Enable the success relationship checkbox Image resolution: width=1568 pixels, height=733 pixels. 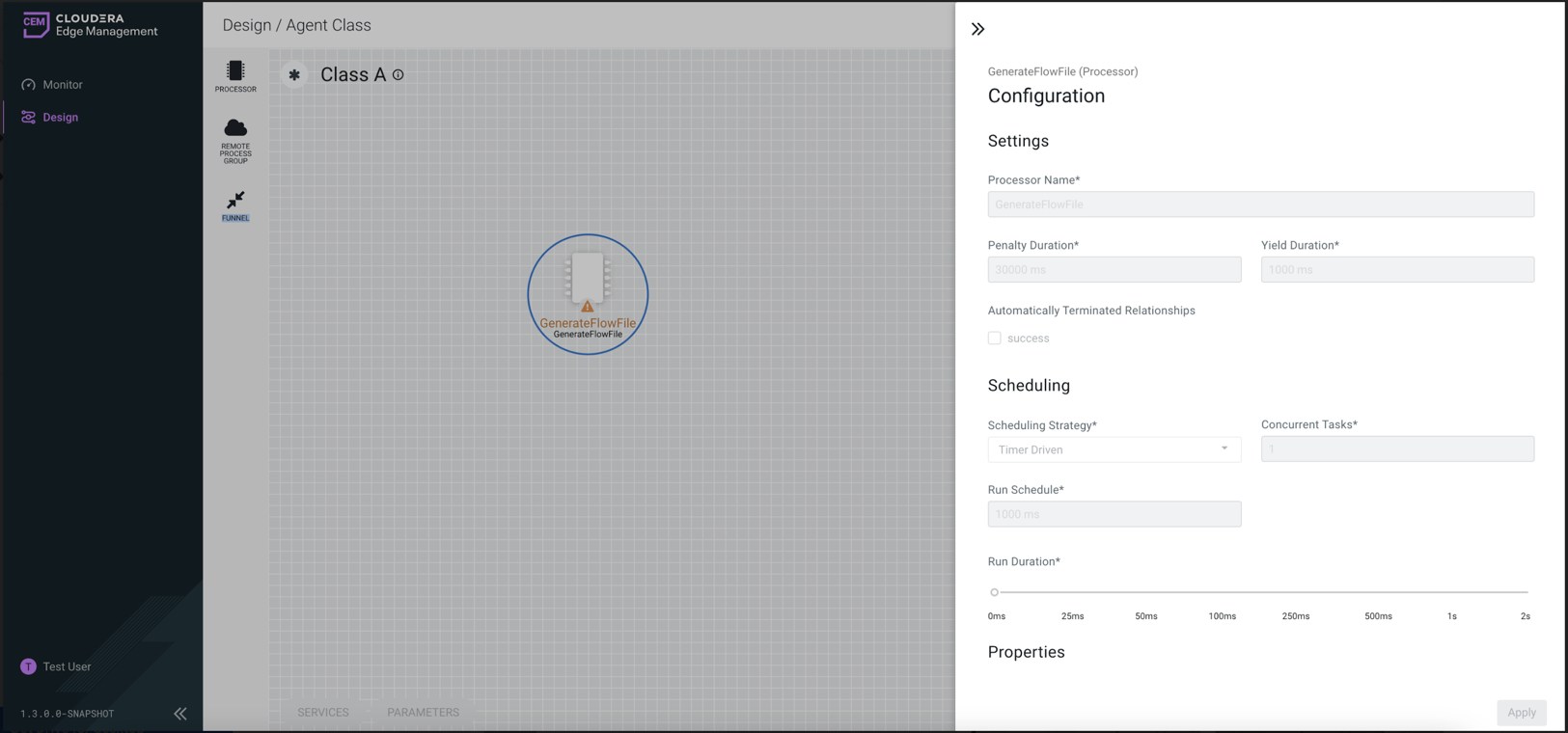pos(994,339)
